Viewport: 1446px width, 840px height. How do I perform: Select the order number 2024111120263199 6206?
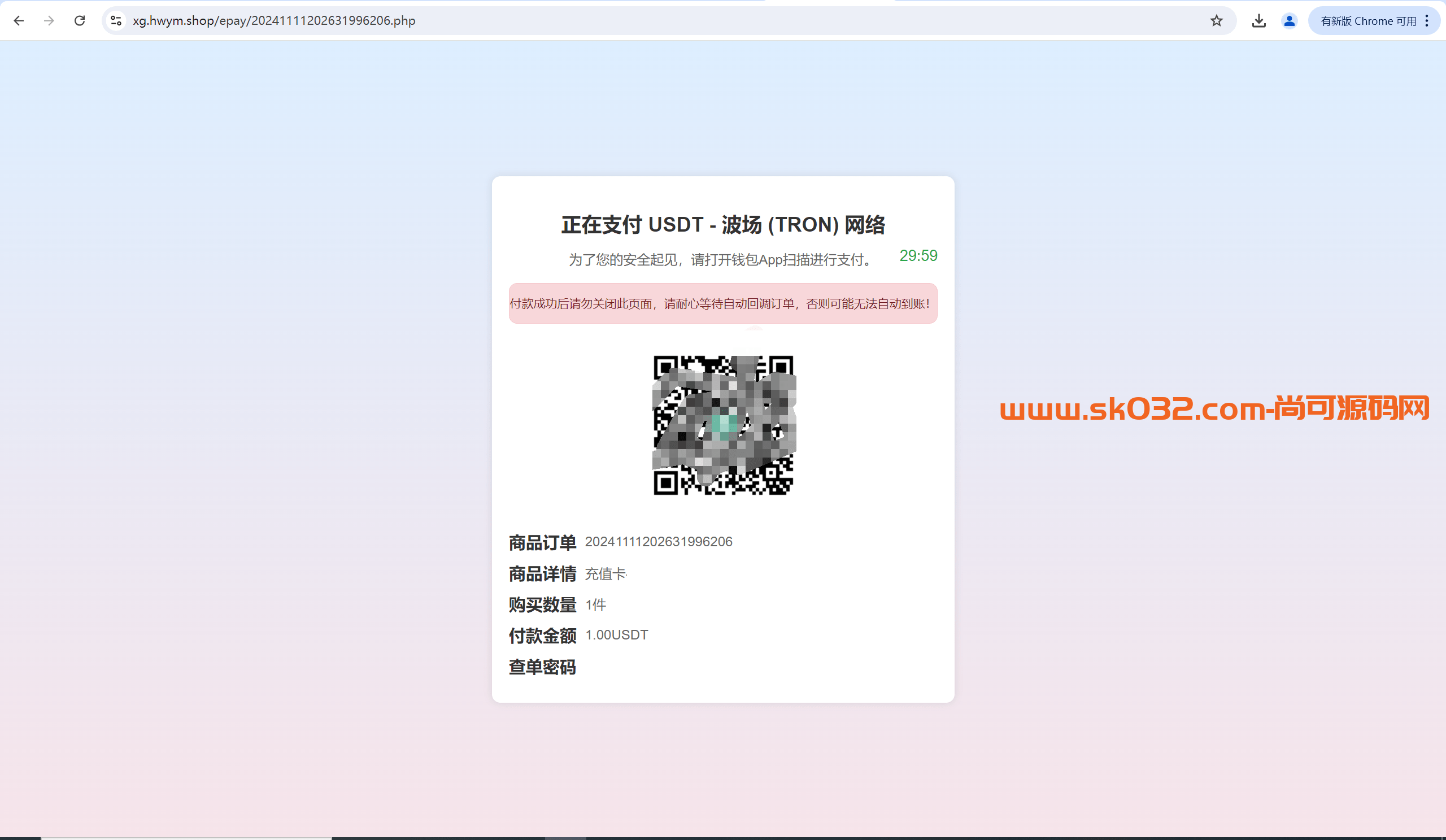tap(658, 542)
